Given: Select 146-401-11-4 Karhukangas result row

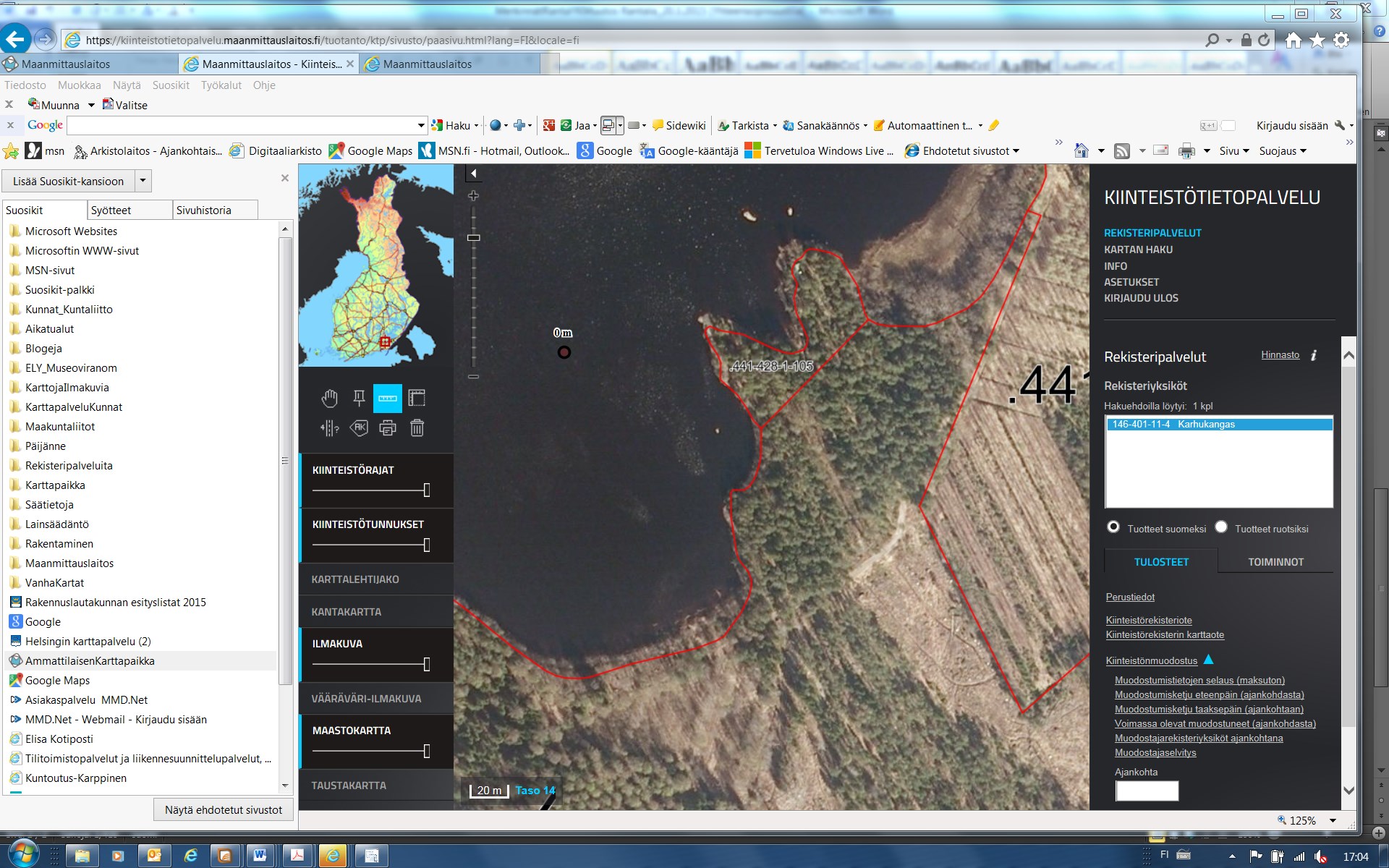Looking at the screenshot, I should point(1219,425).
